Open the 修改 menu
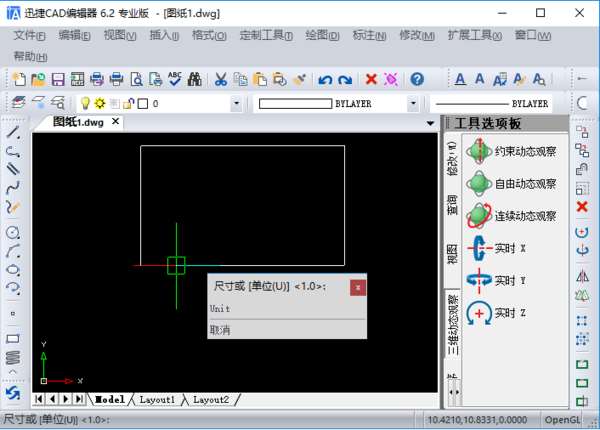Image resolution: width=600 pixels, height=430 pixels. point(417,36)
